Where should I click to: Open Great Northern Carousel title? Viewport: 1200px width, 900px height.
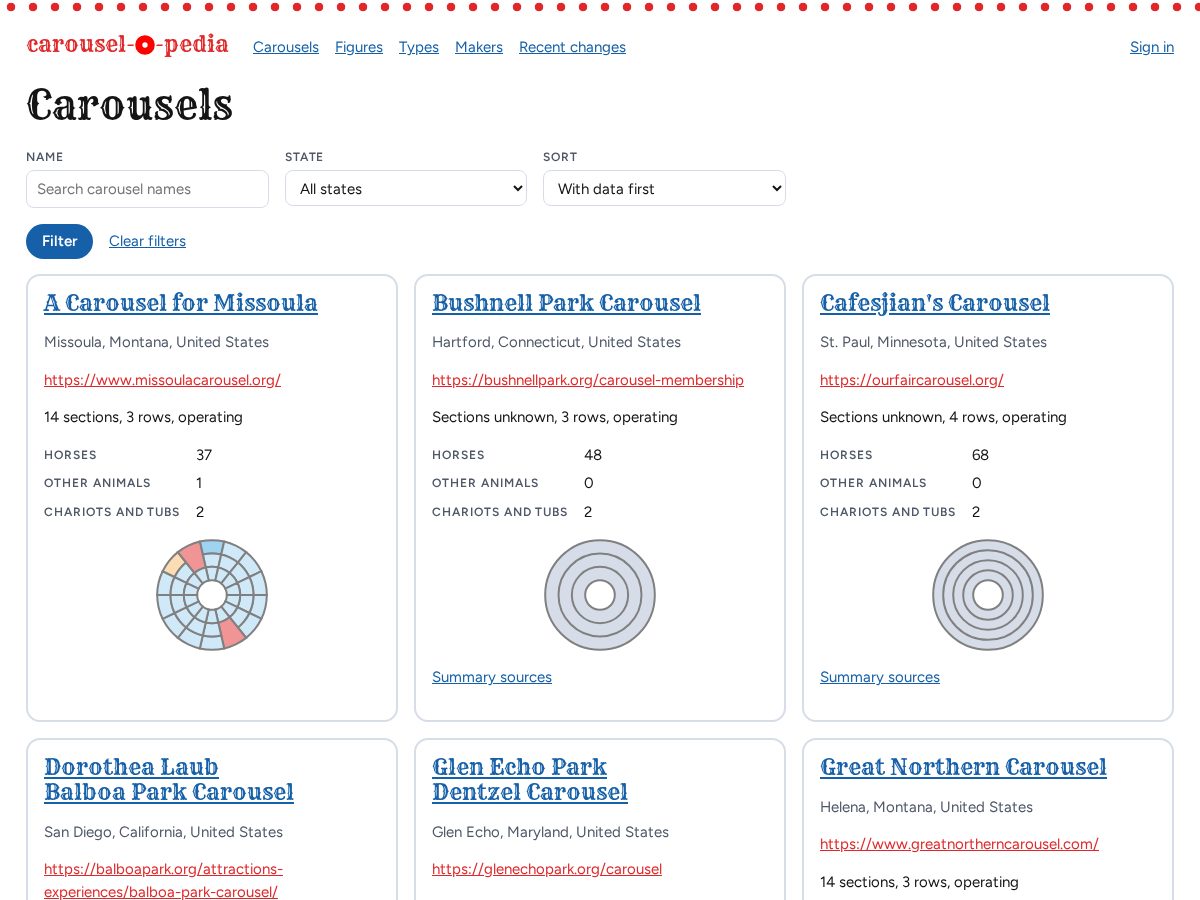pos(963,767)
